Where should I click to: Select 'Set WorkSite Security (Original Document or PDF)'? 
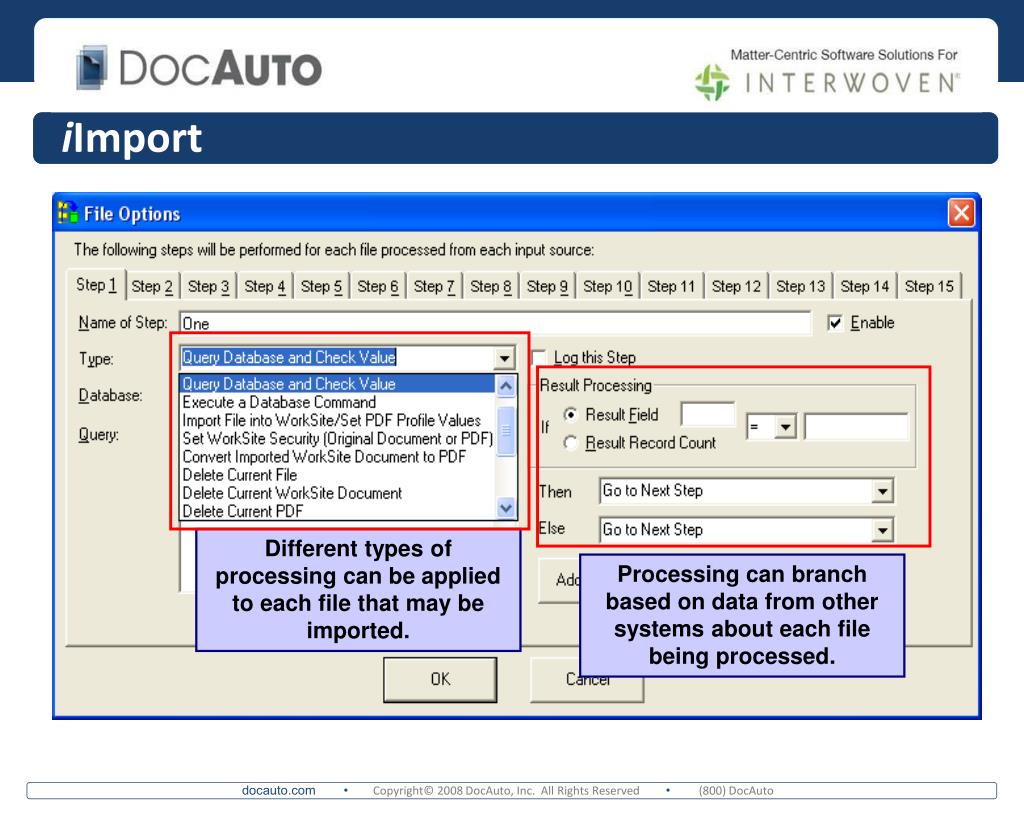[x=338, y=438]
